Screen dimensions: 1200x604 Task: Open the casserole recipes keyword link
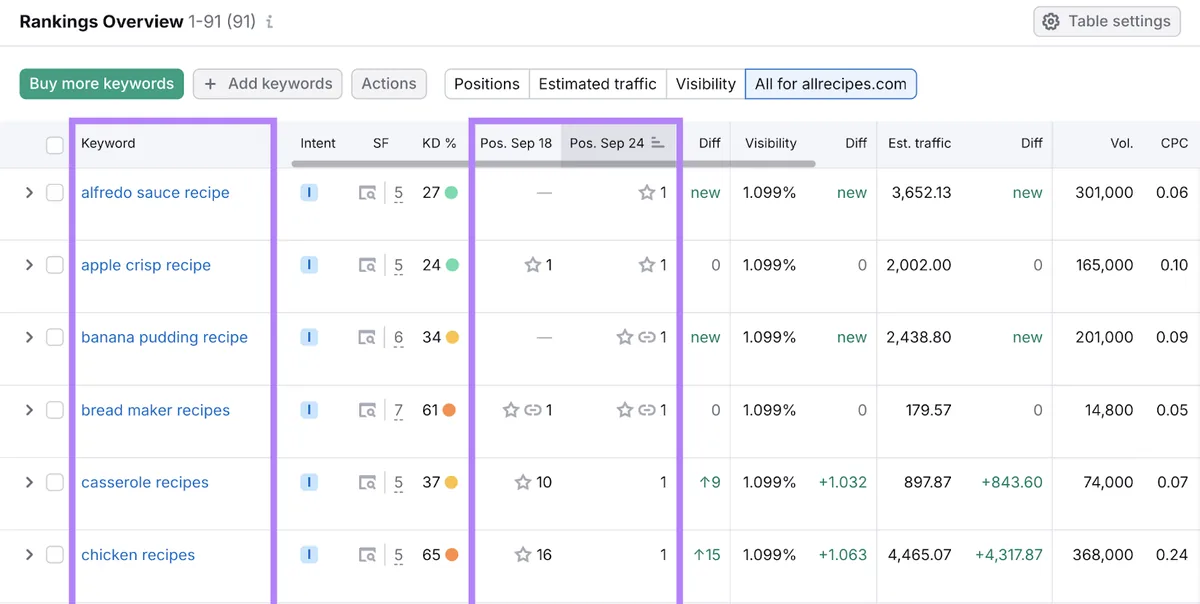145,482
